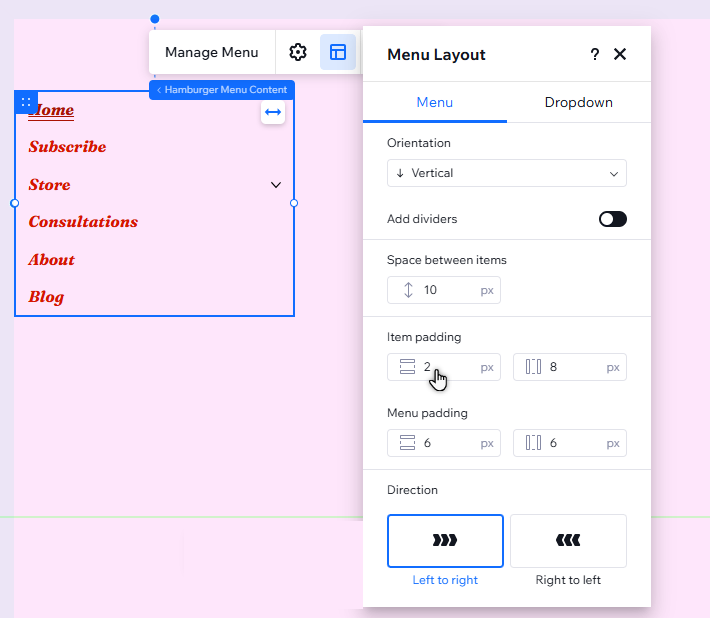Click the left resize handle of menu
Image resolution: width=710 pixels, height=618 pixels.
pyautogui.click(x=14, y=203)
